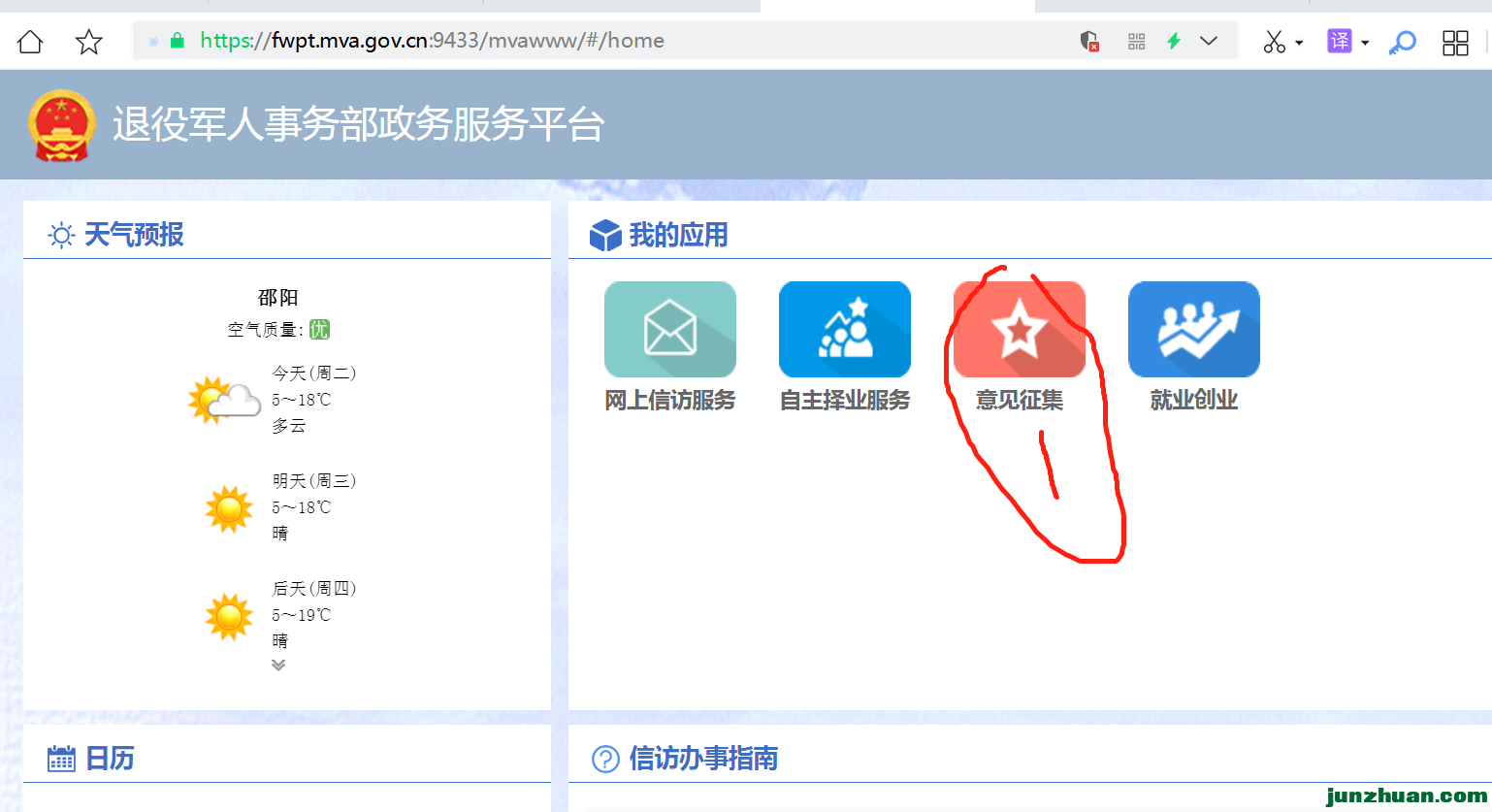Click the shield security icon in address bar

(1089, 41)
